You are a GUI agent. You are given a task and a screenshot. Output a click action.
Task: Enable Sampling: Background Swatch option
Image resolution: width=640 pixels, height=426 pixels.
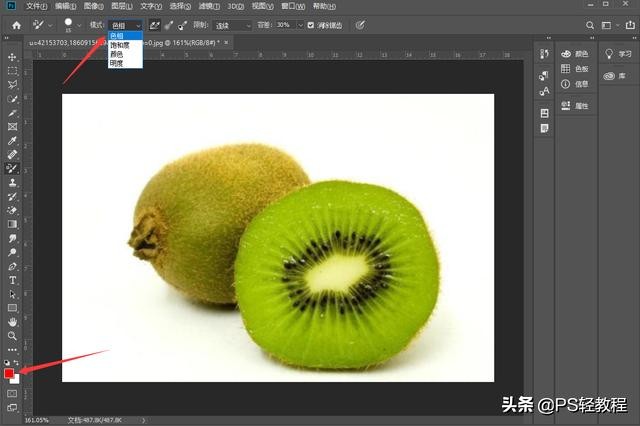tap(182, 25)
